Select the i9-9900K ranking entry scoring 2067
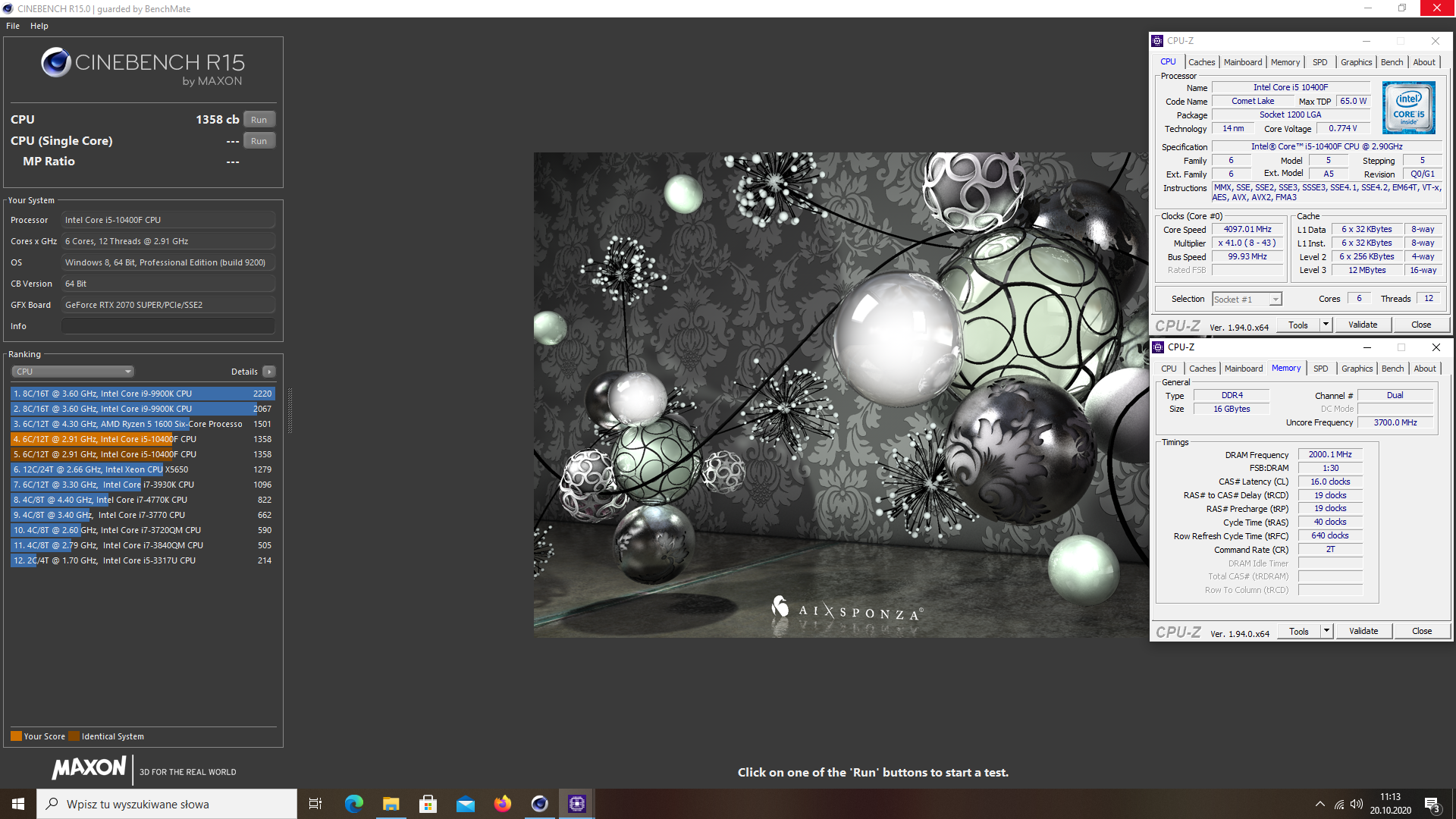1456x819 pixels. [x=143, y=409]
